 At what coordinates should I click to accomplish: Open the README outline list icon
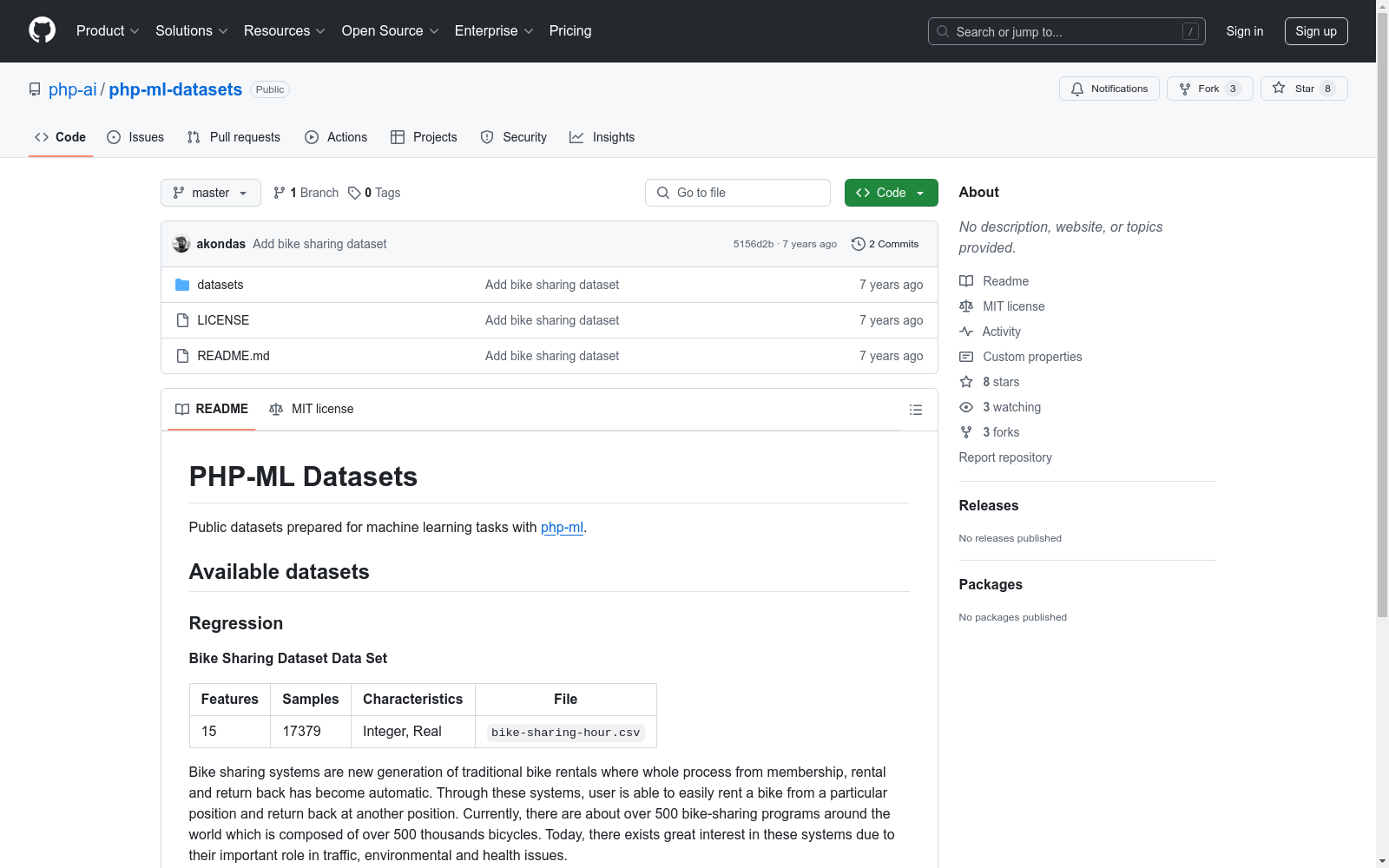click(915, 410)
